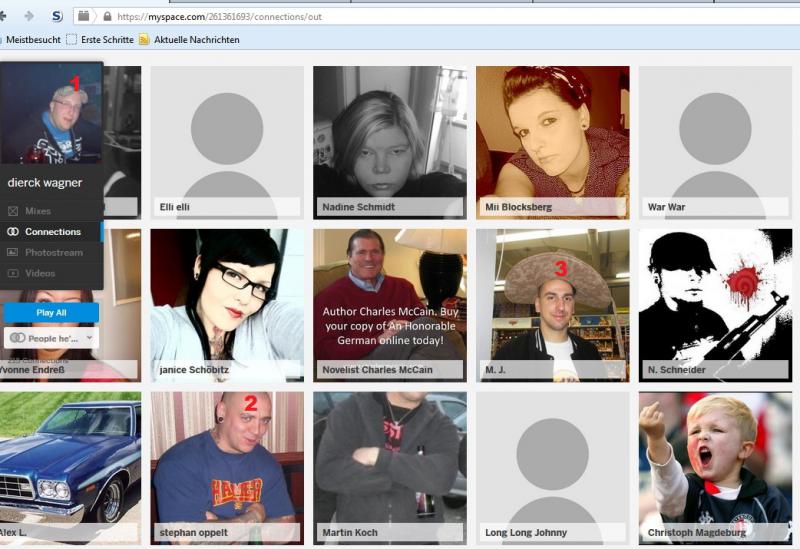Open Videos from the sidebar menu
This screenshot has width=800, height=549.
(x=51, y=273)
